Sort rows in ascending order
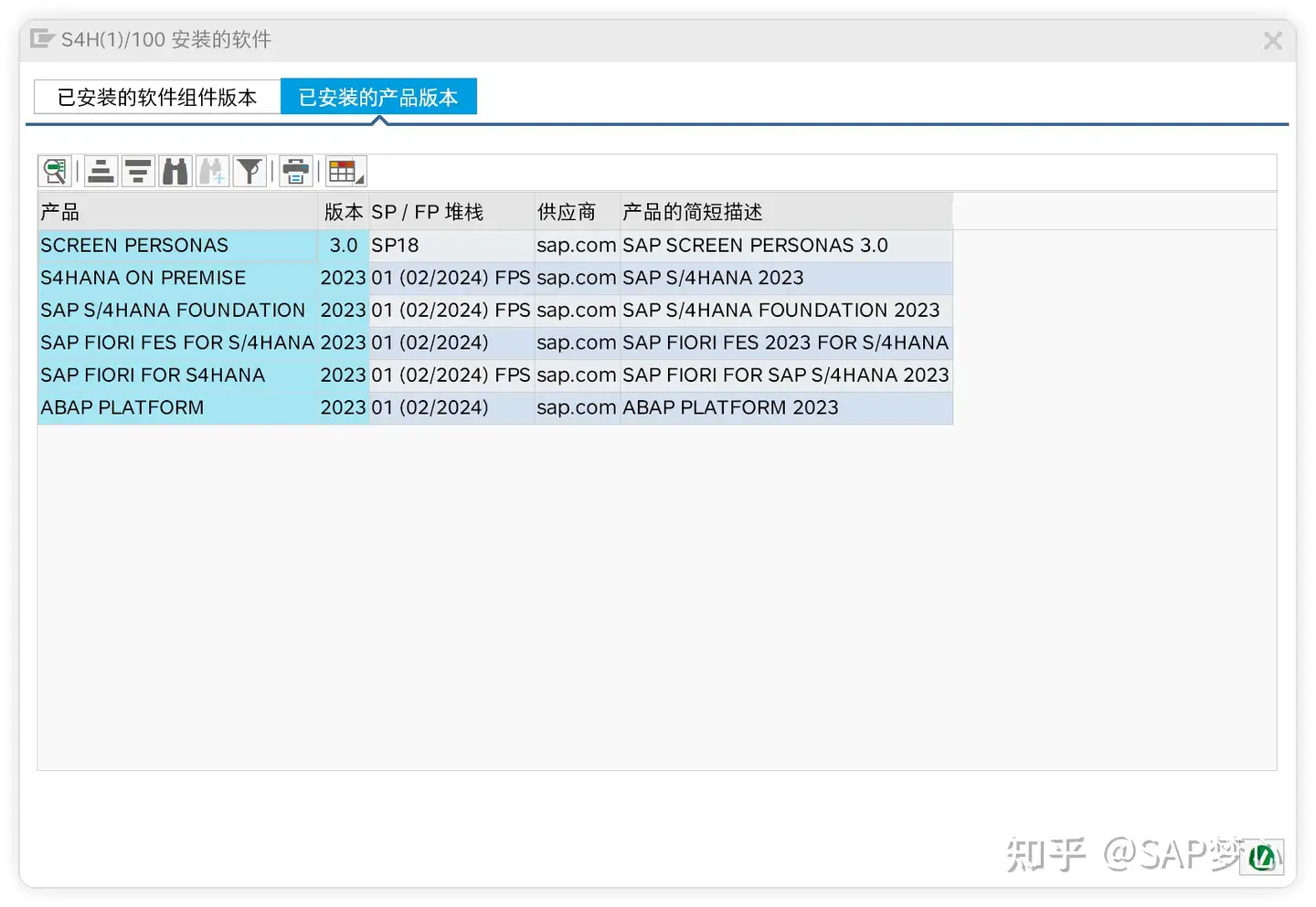The height and width of the screenshot is (907, 1316). tap(101, 172)
